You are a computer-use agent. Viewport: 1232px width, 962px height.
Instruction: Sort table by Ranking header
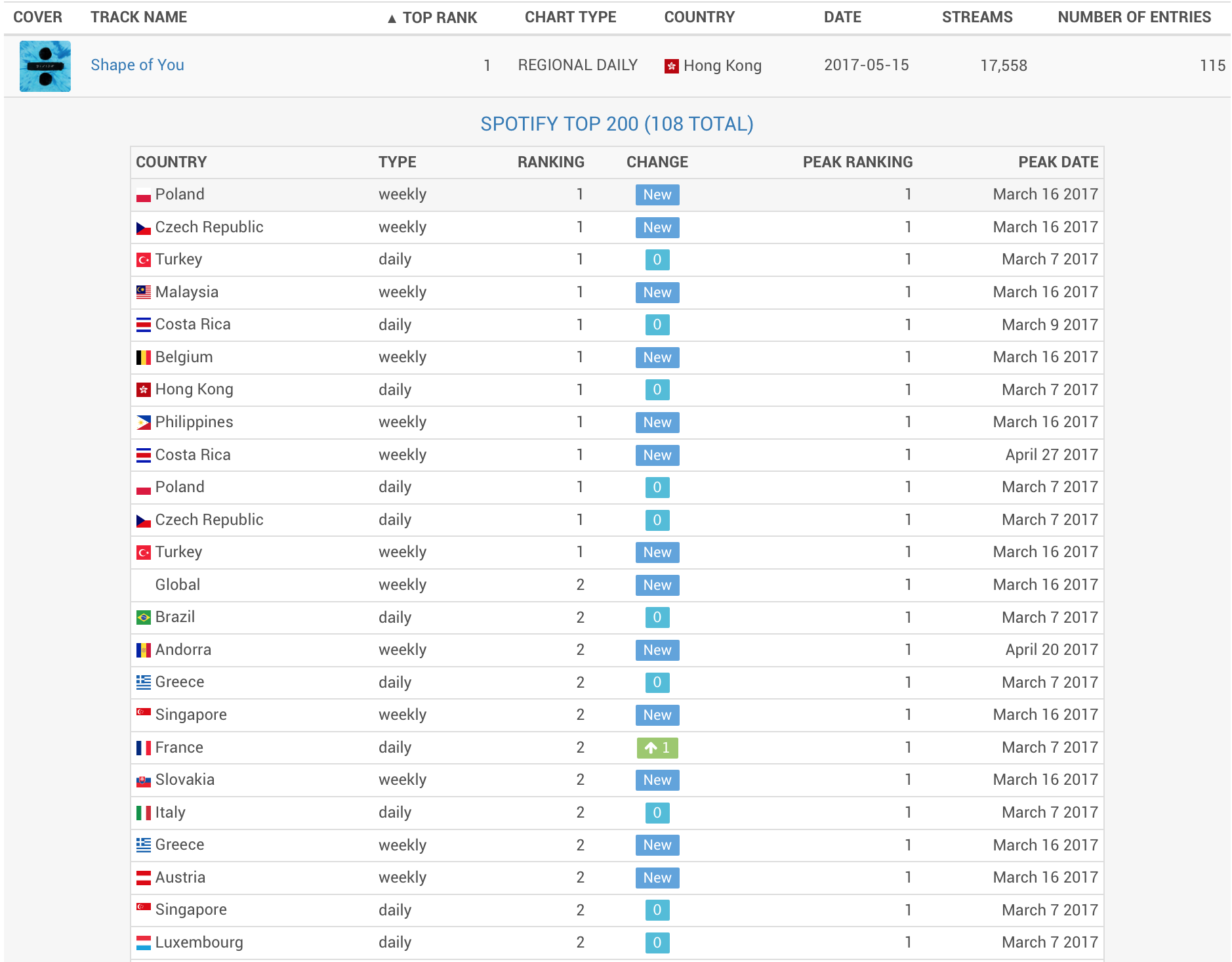(x=550, y=162)
